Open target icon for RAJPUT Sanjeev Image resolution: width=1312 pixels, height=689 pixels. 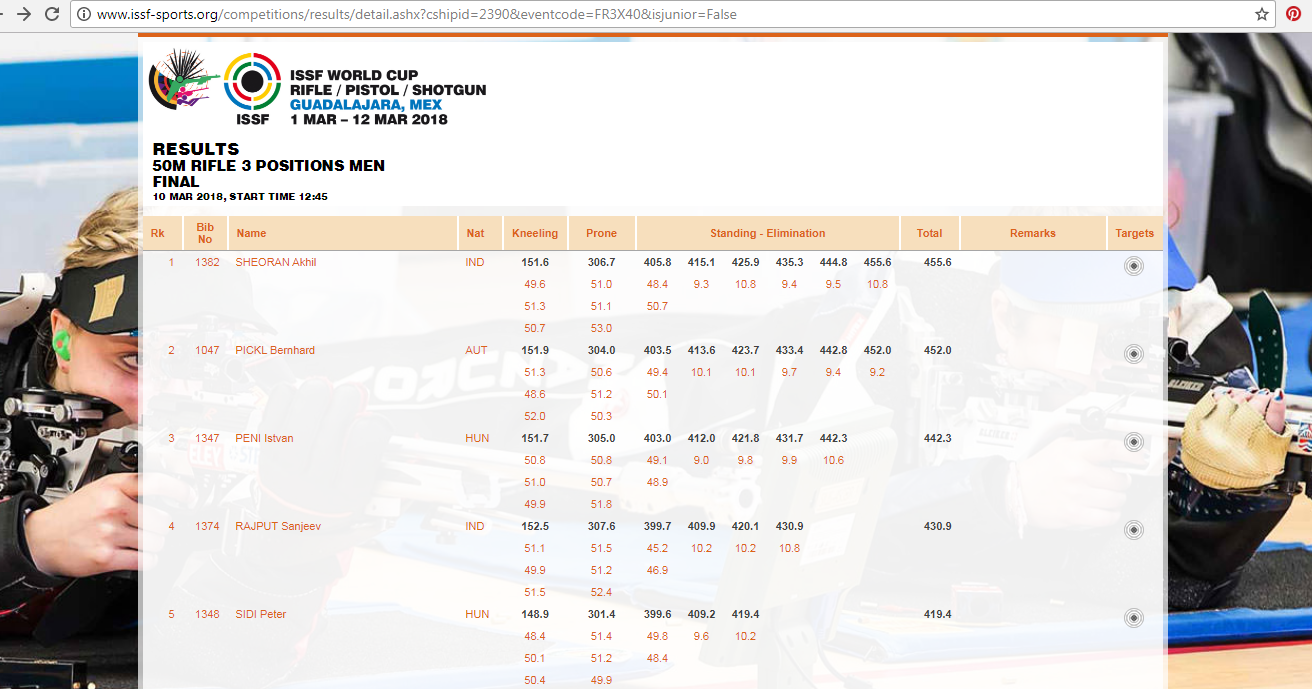(x=1133, y=530)
